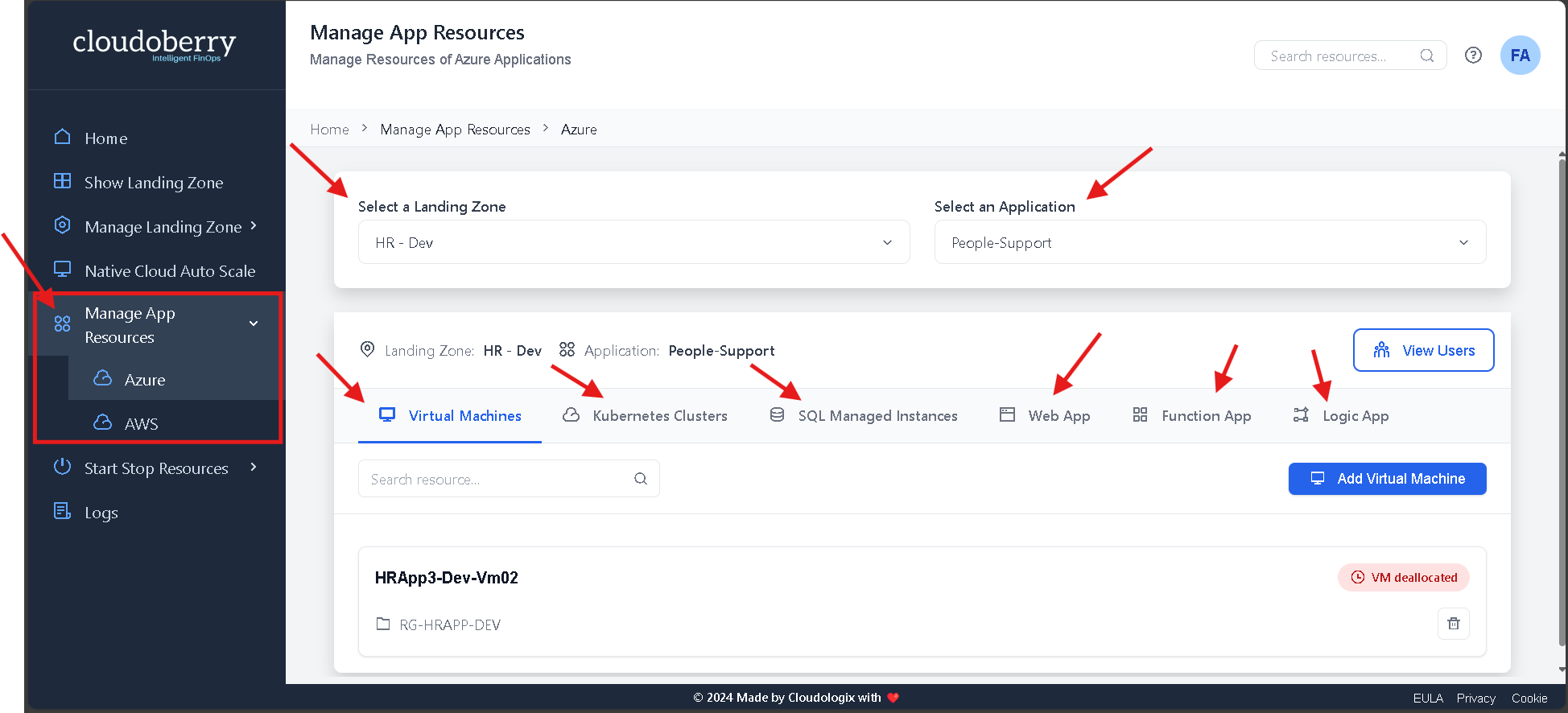The height and width of the screenshot is (713, 1568).
Task: Click the VM deallocated status badge
Action: pos(1404,578)
